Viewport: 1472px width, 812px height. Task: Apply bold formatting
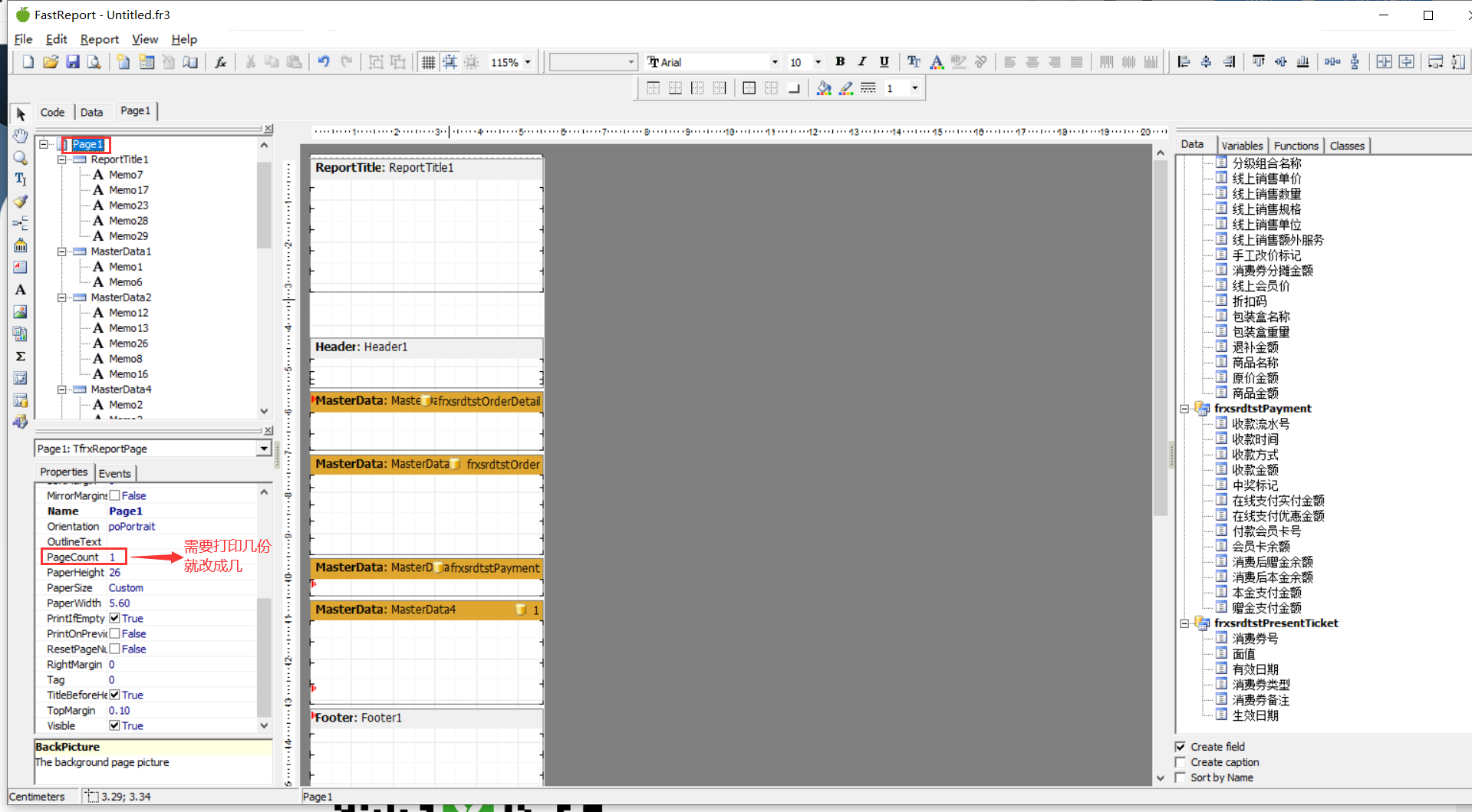[x=840, y=62]
